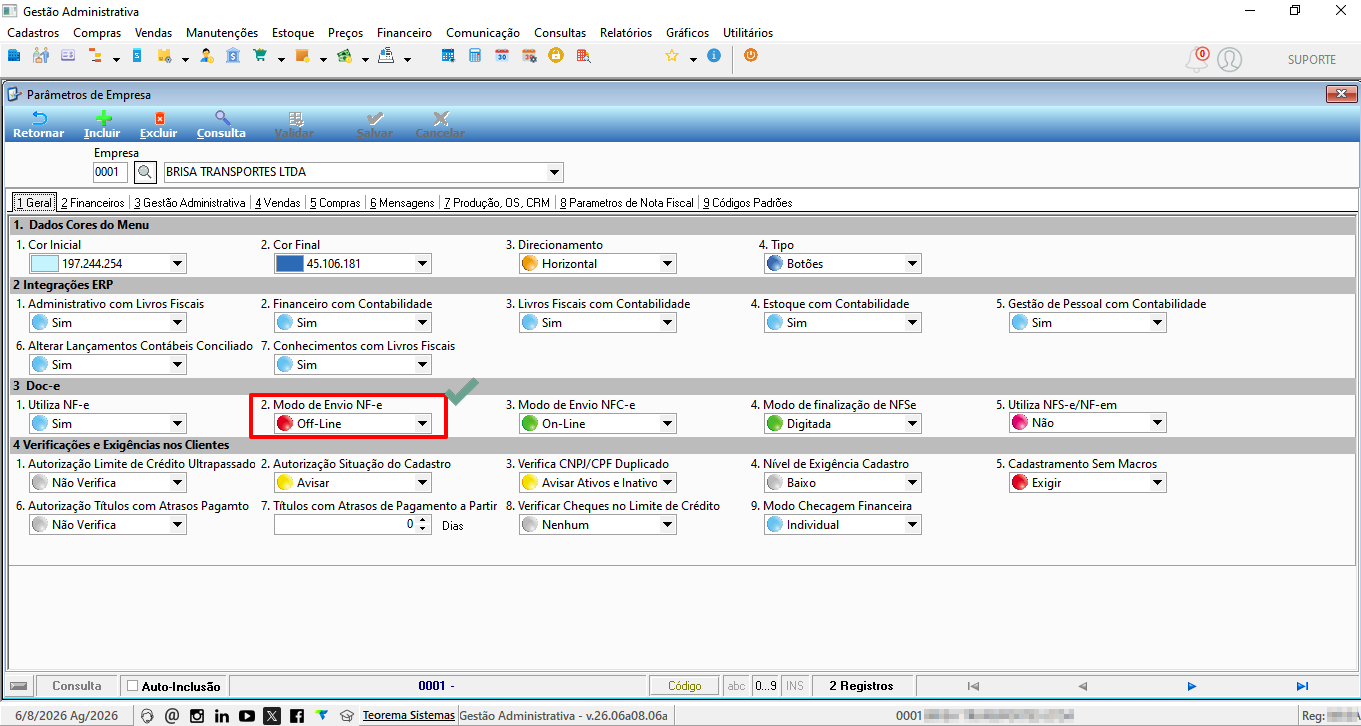Click the Código button
Image resolution: width=1361 pixels, height=726 pixels.
[x=684, y=686]
